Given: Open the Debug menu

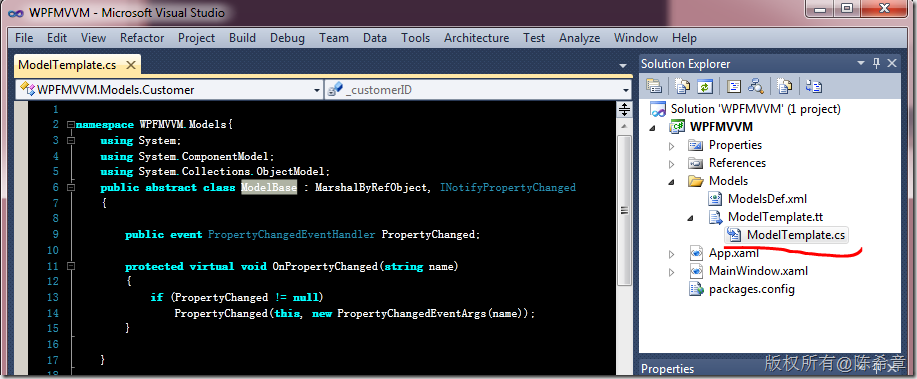Looking at the screenshot, I should coord(287,38).
